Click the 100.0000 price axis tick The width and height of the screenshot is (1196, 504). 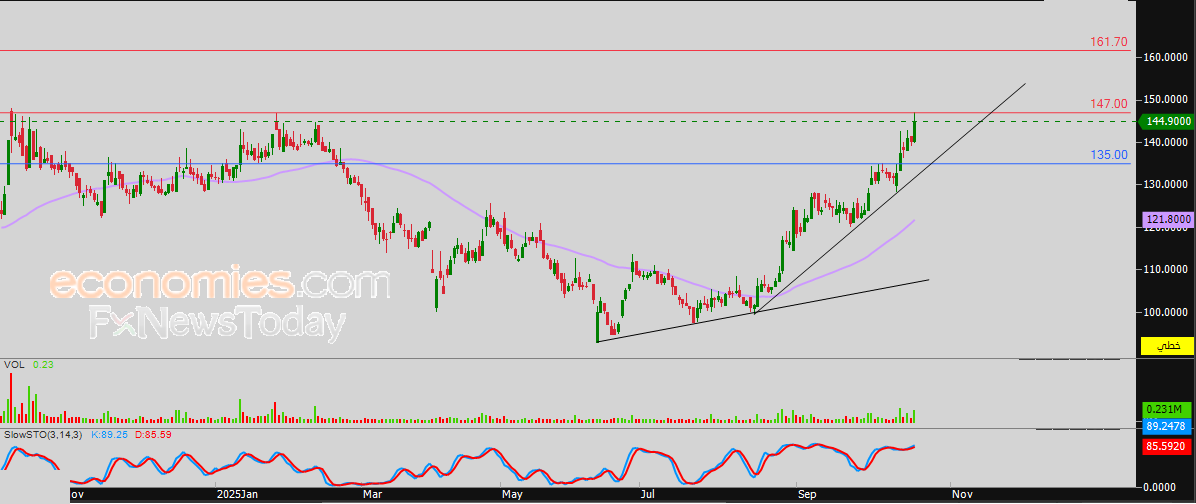coord(1166,312)
